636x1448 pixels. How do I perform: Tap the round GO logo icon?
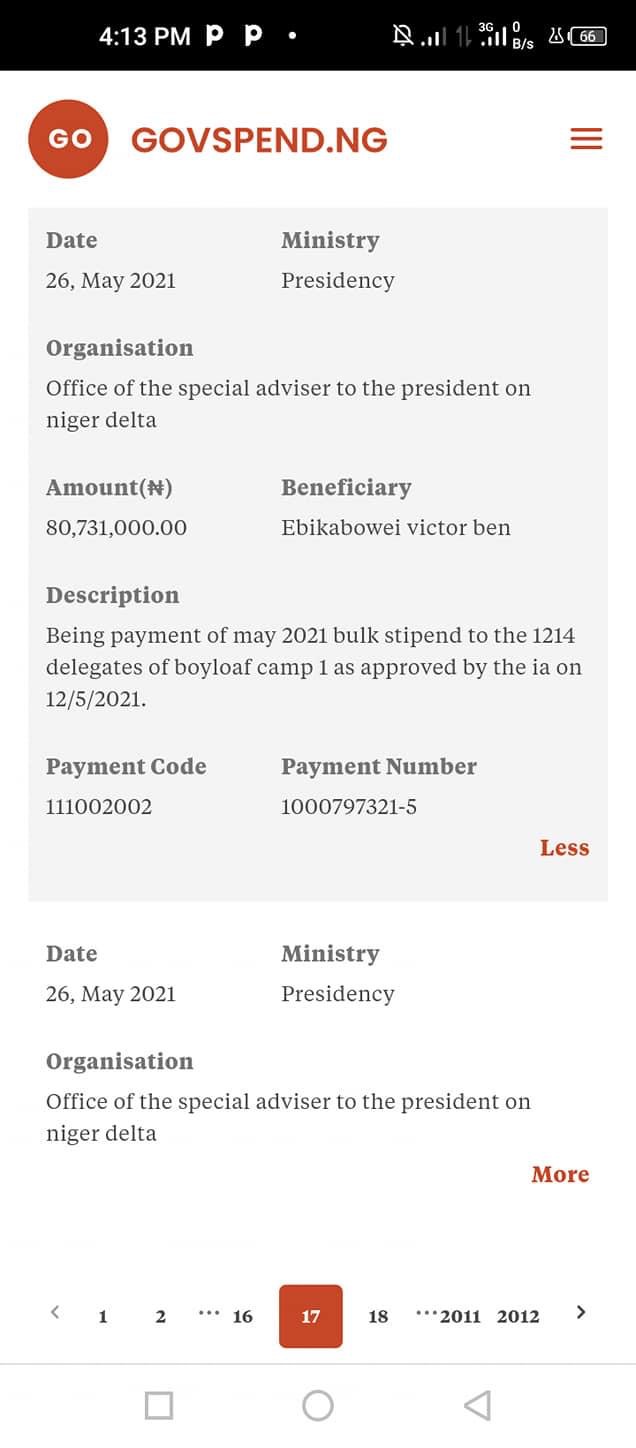coord(68,139)
